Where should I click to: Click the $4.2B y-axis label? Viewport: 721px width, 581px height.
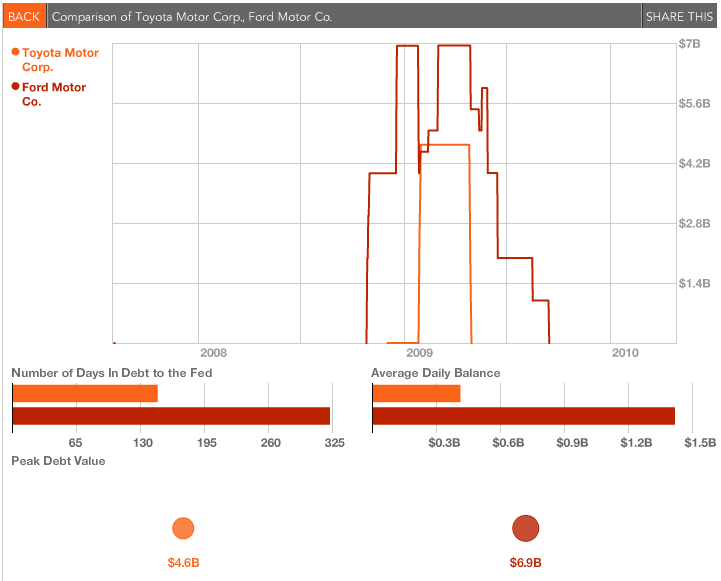tap(694, 163)
